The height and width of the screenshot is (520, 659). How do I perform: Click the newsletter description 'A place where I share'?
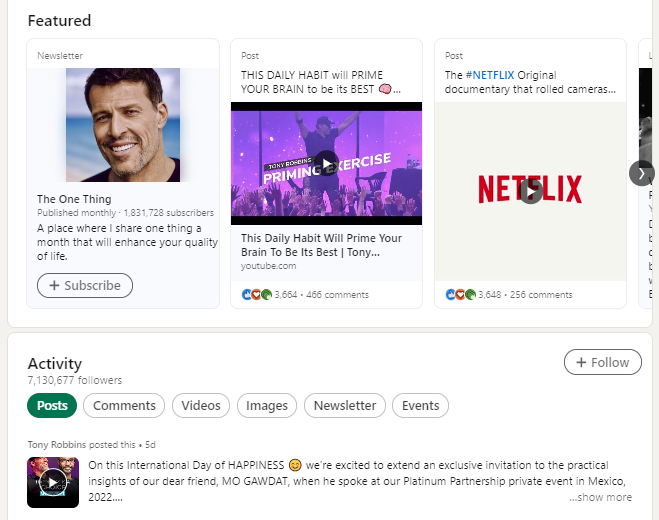pyautogui.click(x=127, y=242)
